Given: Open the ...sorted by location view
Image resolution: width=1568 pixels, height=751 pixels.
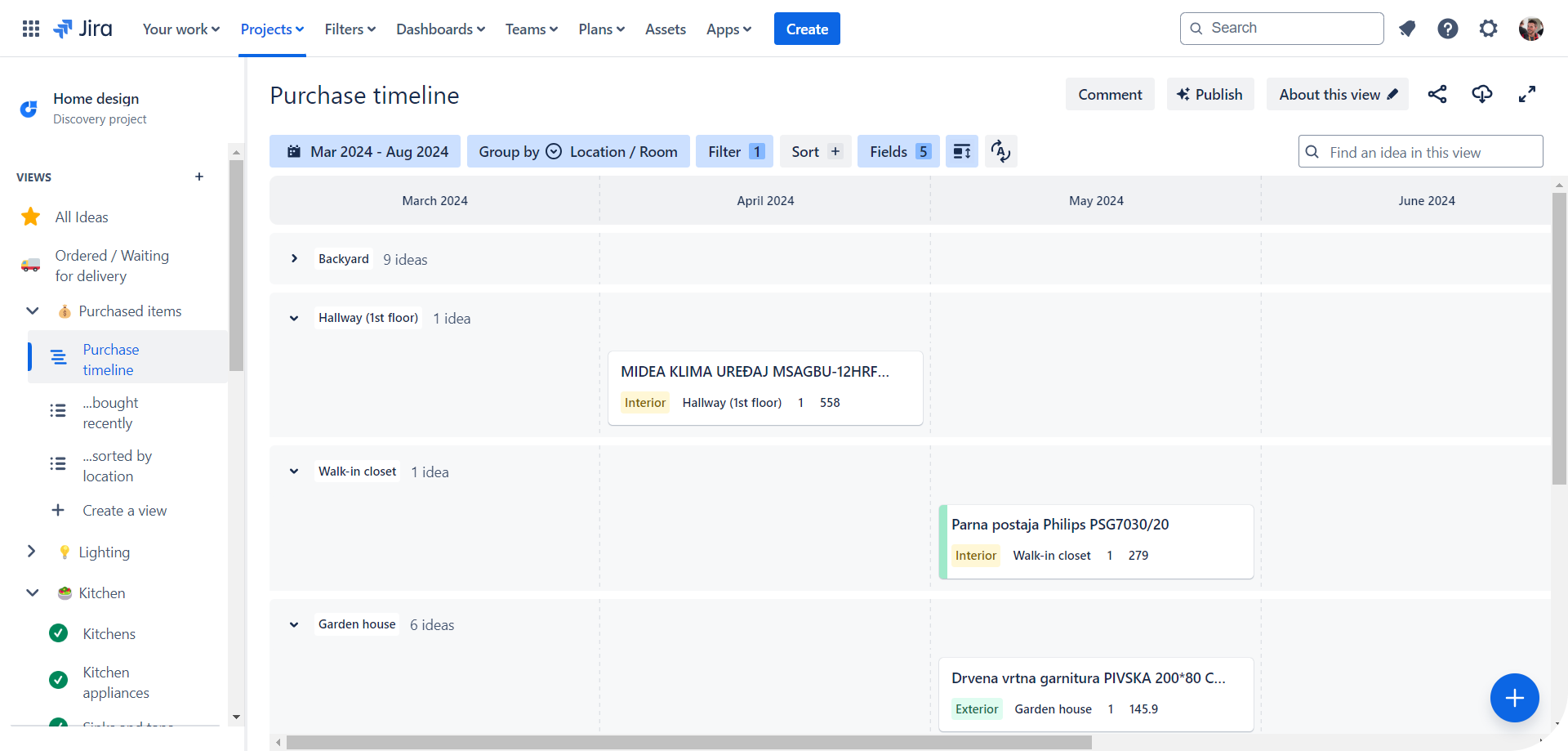Looking at the screenshot, I should pyautogui.click(x=127, y=466).
